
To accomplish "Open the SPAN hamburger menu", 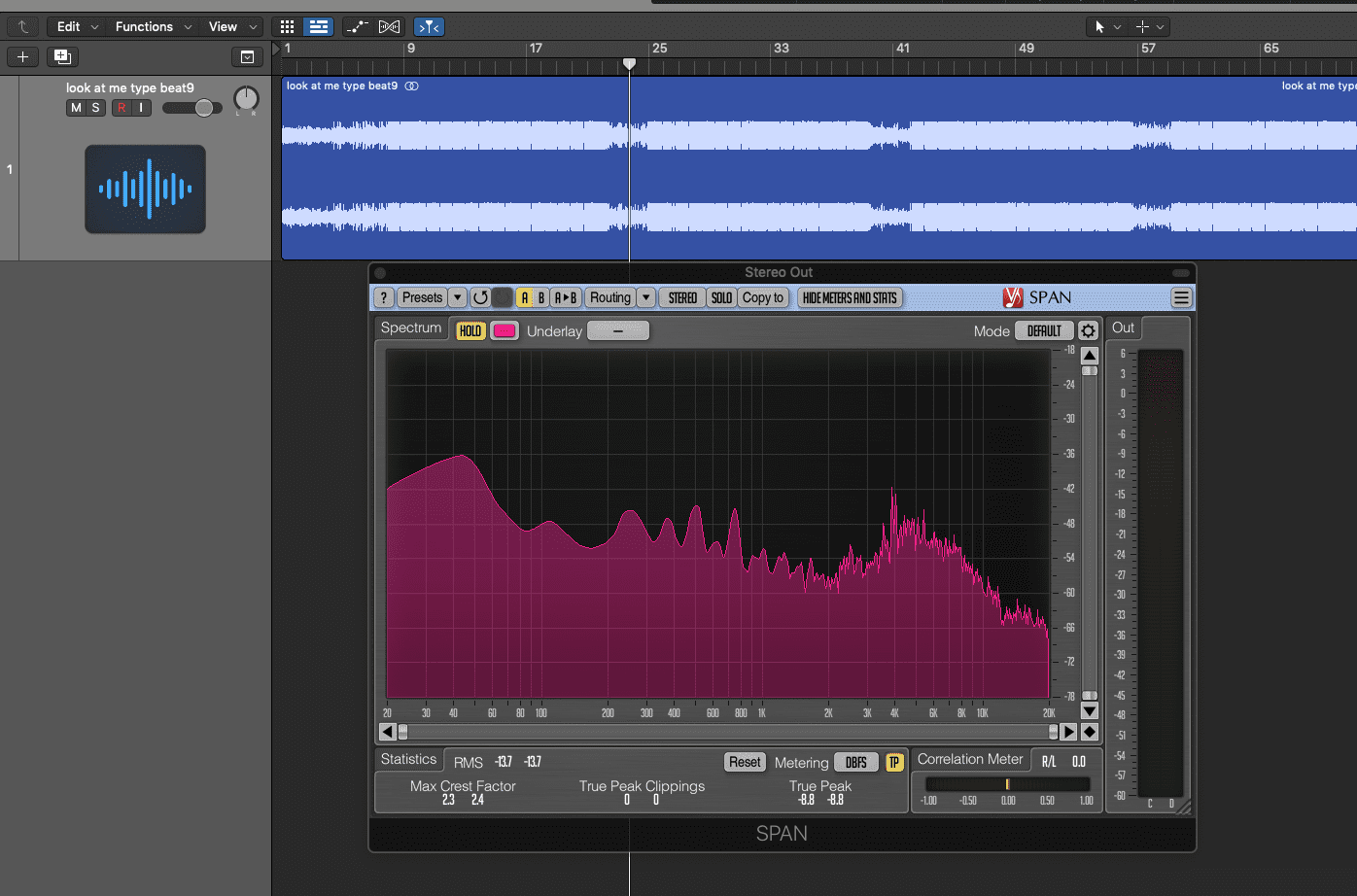I will (x=1181, y=298).
